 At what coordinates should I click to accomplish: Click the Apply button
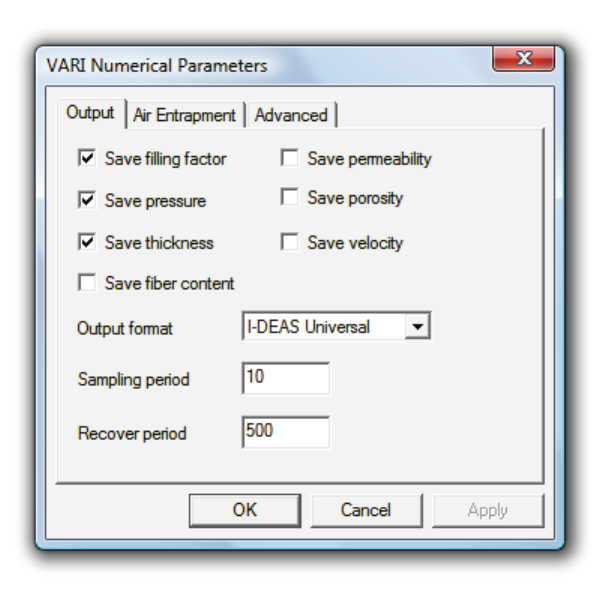488,510
